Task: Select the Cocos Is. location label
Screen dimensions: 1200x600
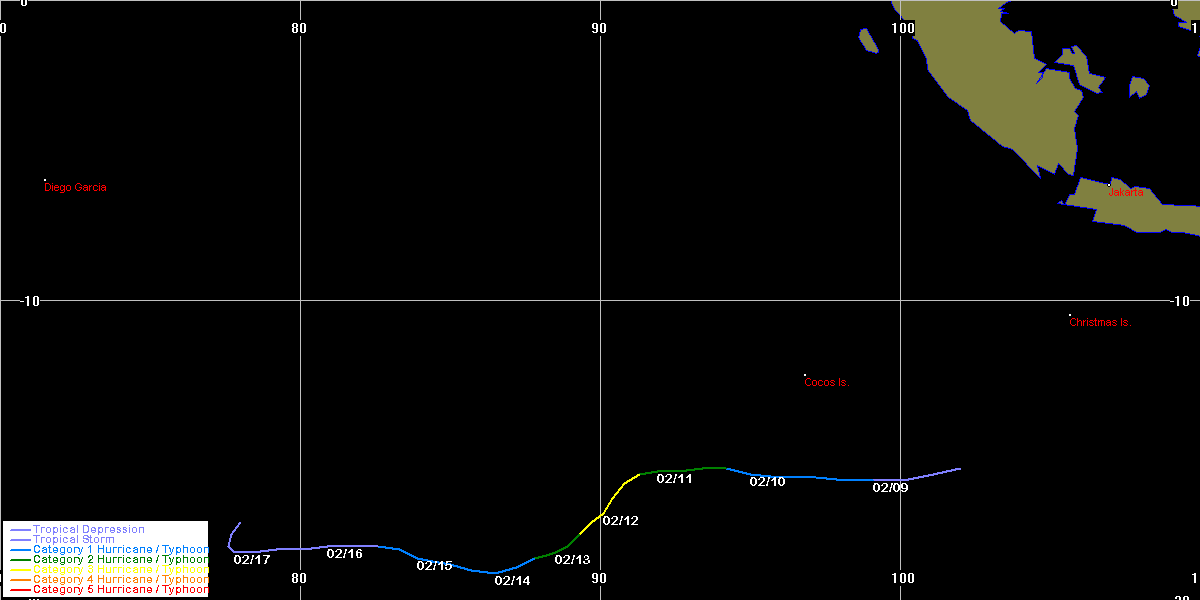Action: (826, 383)
